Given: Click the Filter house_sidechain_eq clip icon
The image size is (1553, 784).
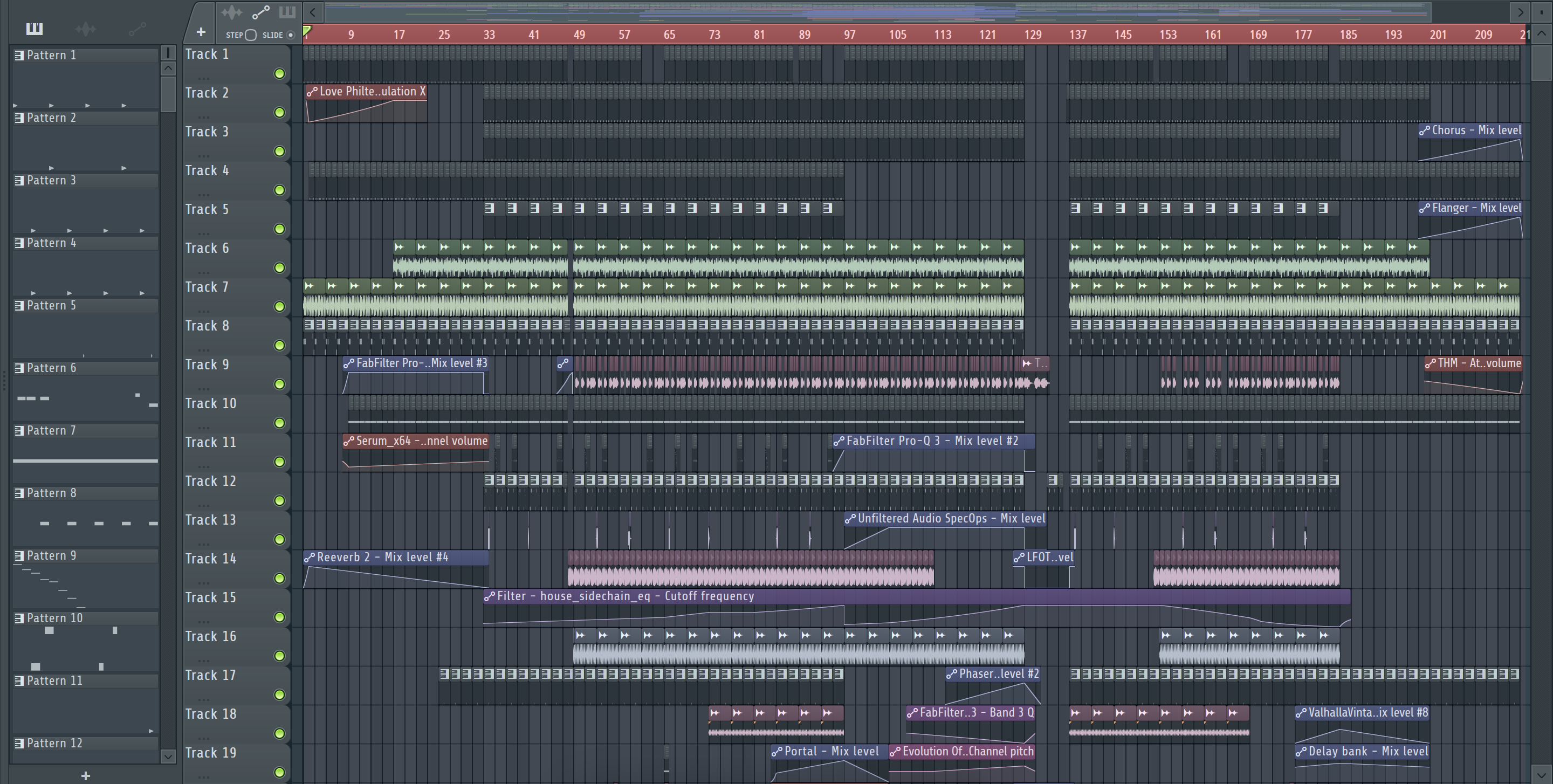Looking at the screenshot, I should tap(490, 596).
